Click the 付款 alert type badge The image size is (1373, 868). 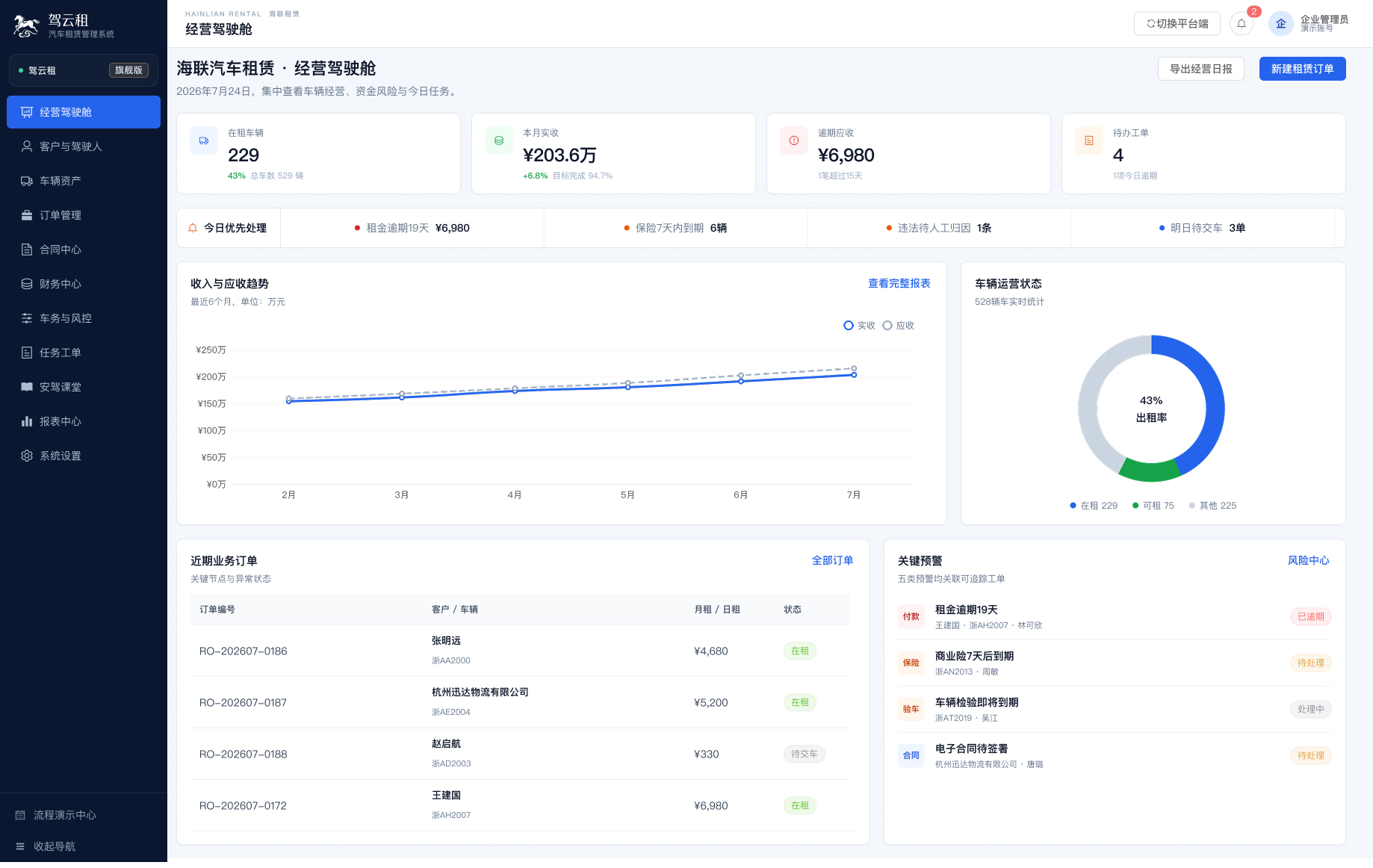(x=911, y=617)
